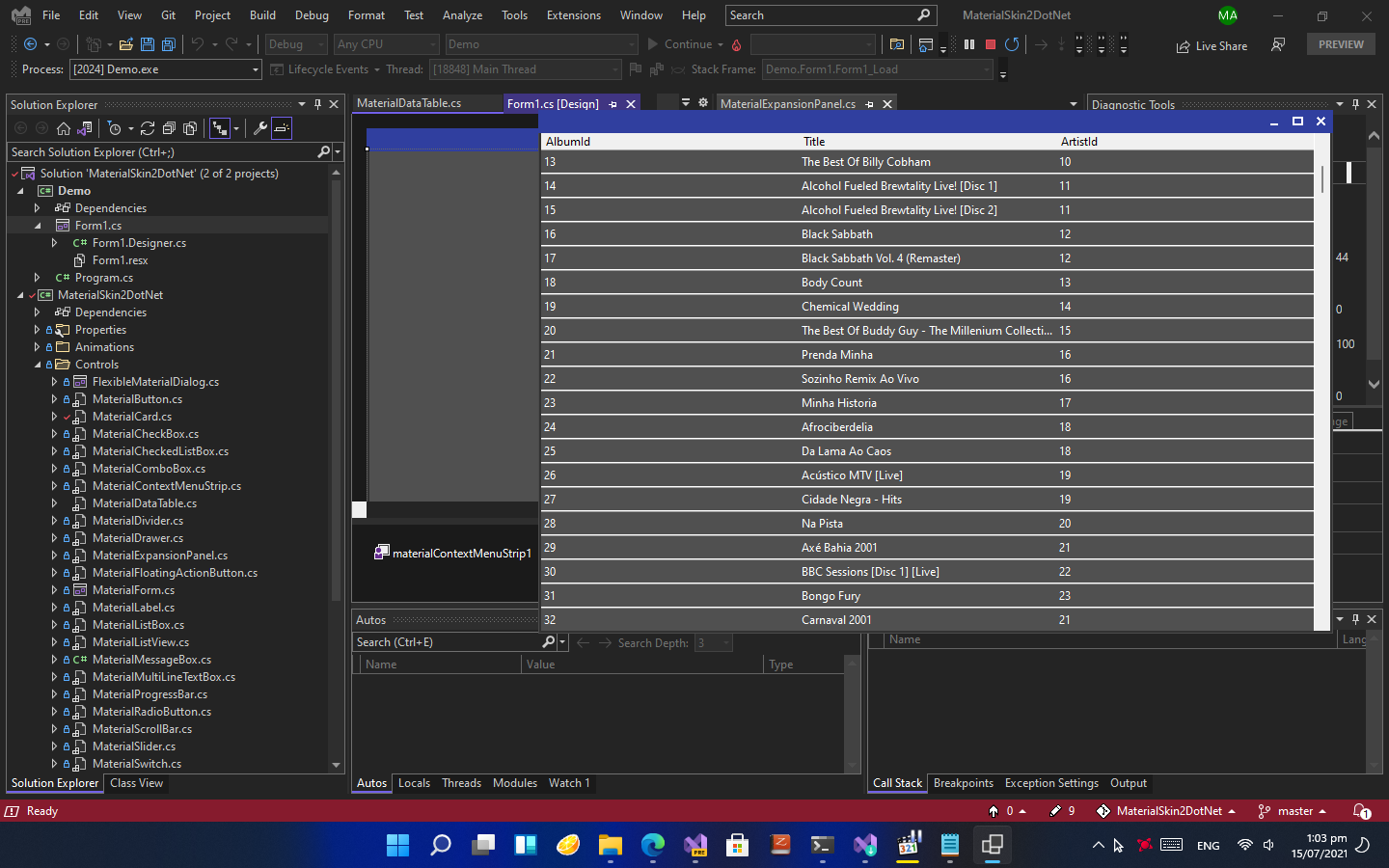Open the Any CPU platform dropdown
This screenshot has width=1389, height=868.
tap(386, 43)
